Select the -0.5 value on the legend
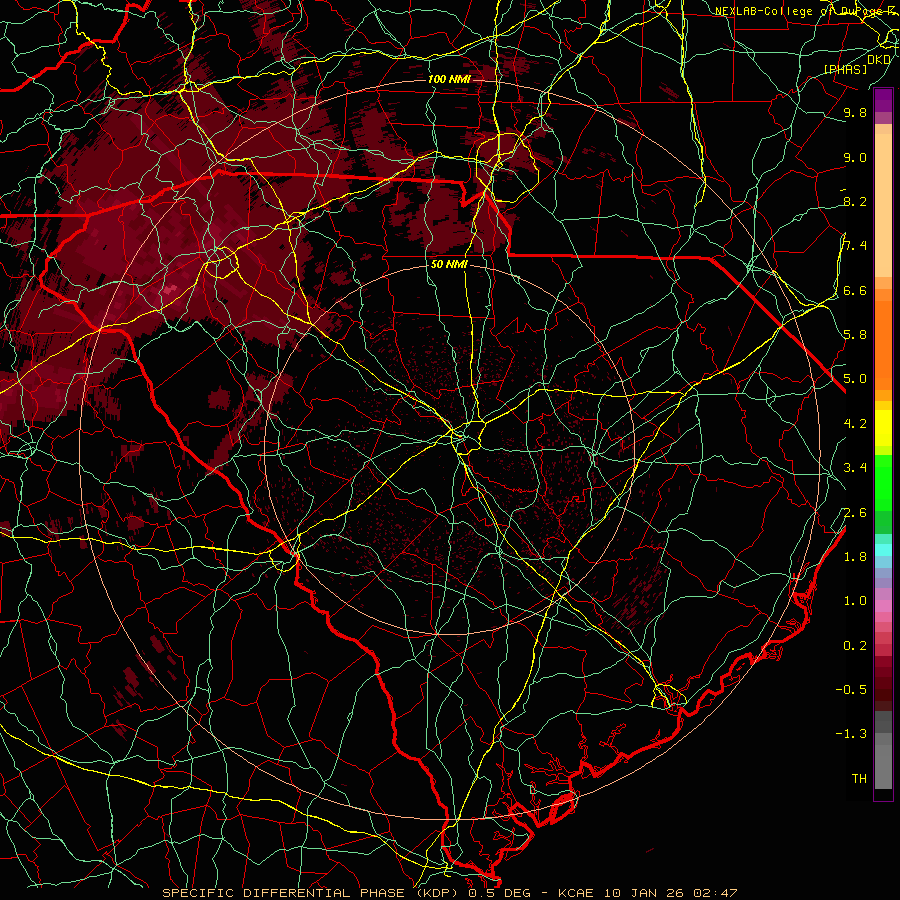Viewport: 900px width, 900px height. [x=851, y=690]
